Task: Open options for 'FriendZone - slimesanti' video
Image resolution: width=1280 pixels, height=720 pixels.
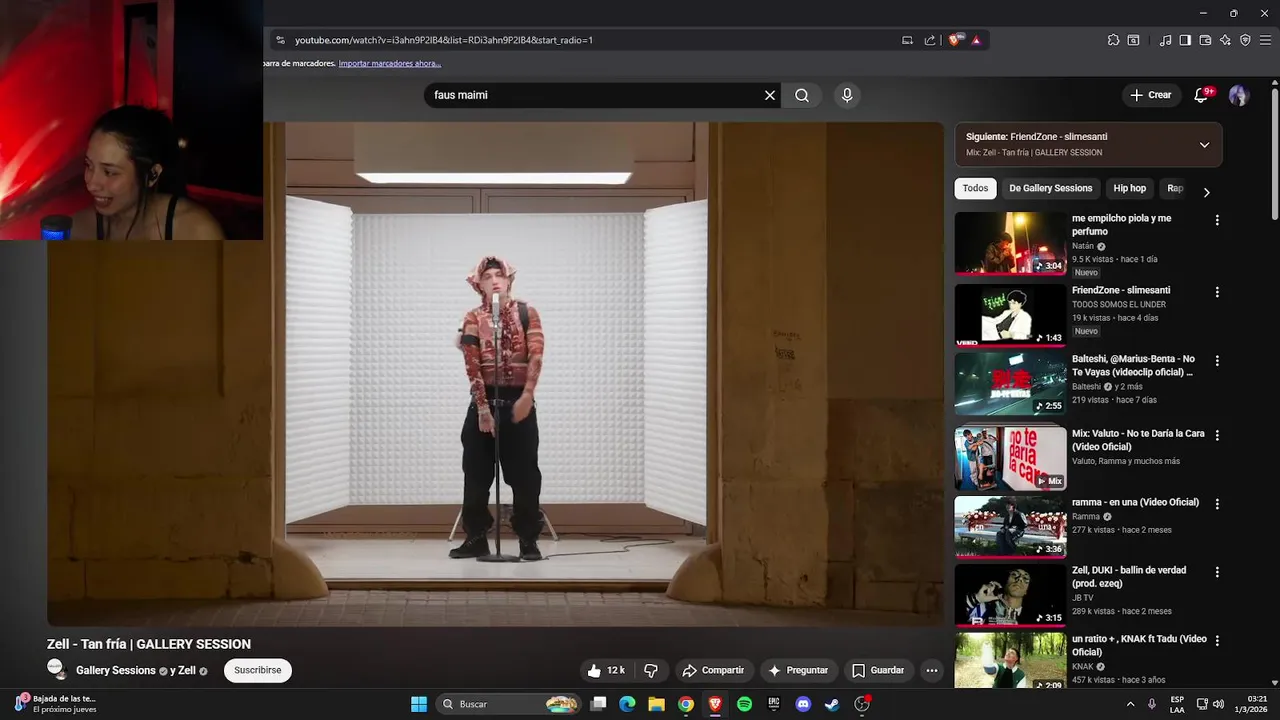Action: click(1217, 292)
